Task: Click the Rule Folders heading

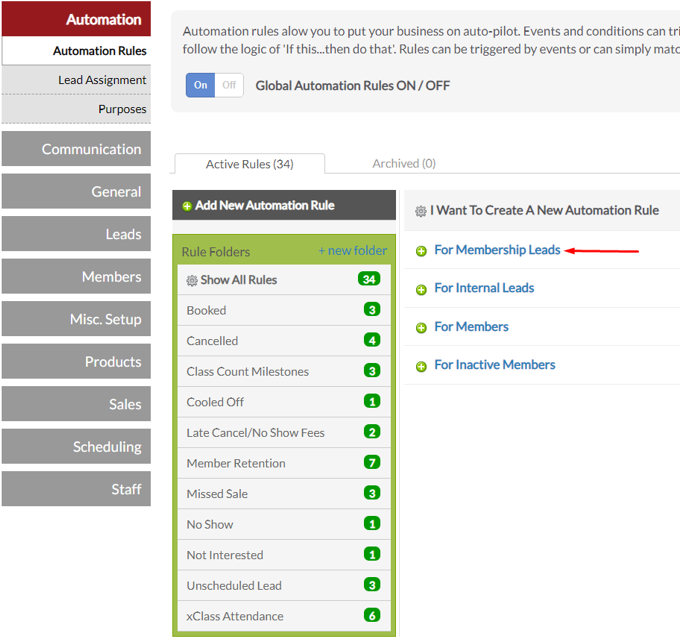Action: coord(216,252)
